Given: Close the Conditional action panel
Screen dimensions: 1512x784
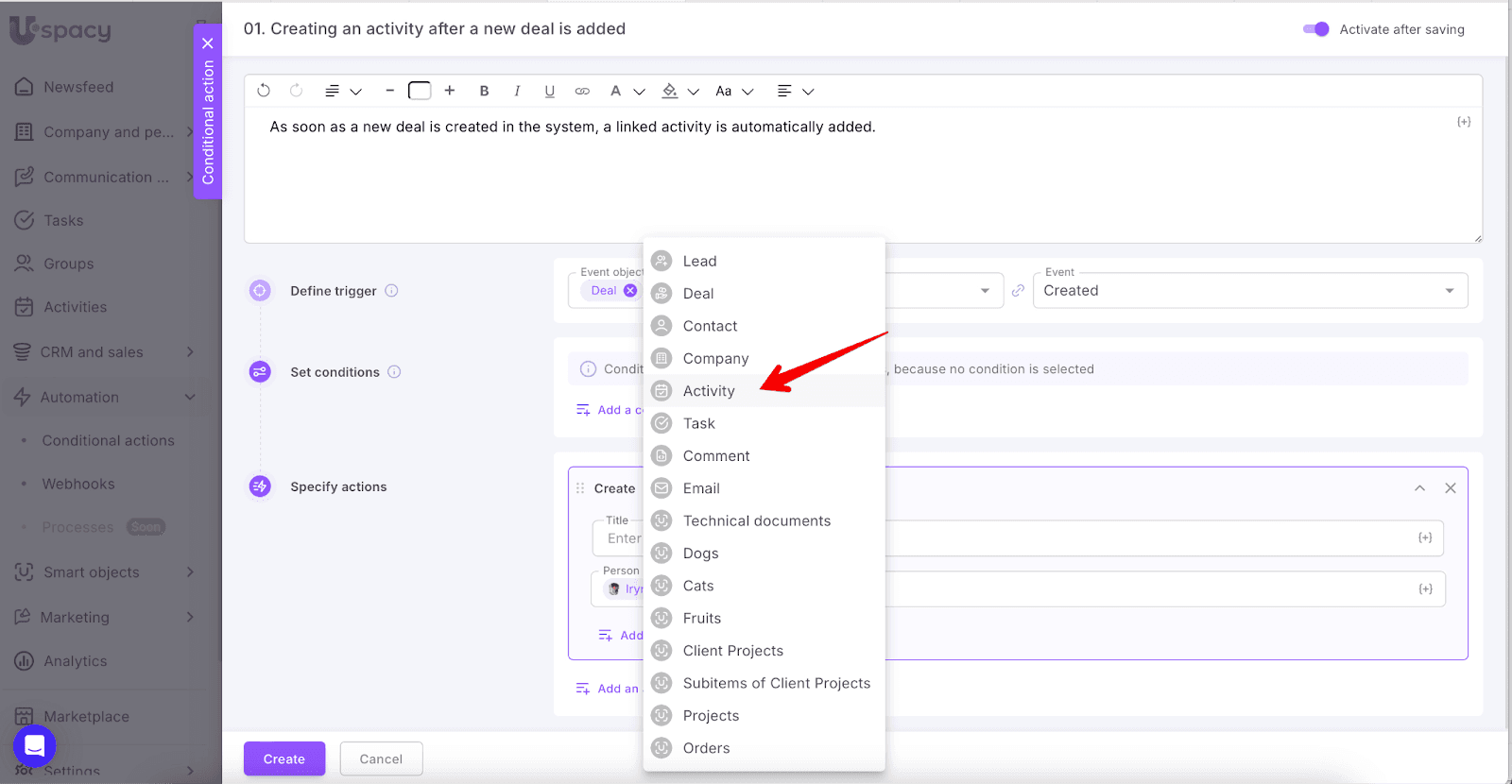Looking at the screenshot, I should [208, 43].
